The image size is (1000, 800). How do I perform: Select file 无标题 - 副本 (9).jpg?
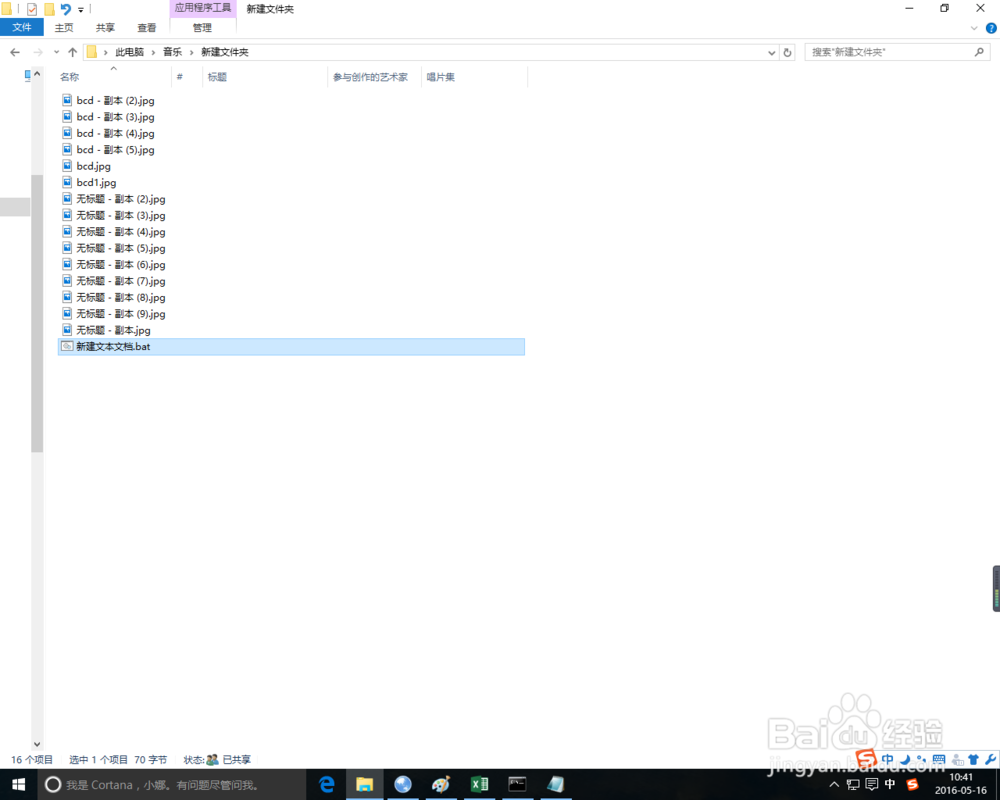pos(121,314)
